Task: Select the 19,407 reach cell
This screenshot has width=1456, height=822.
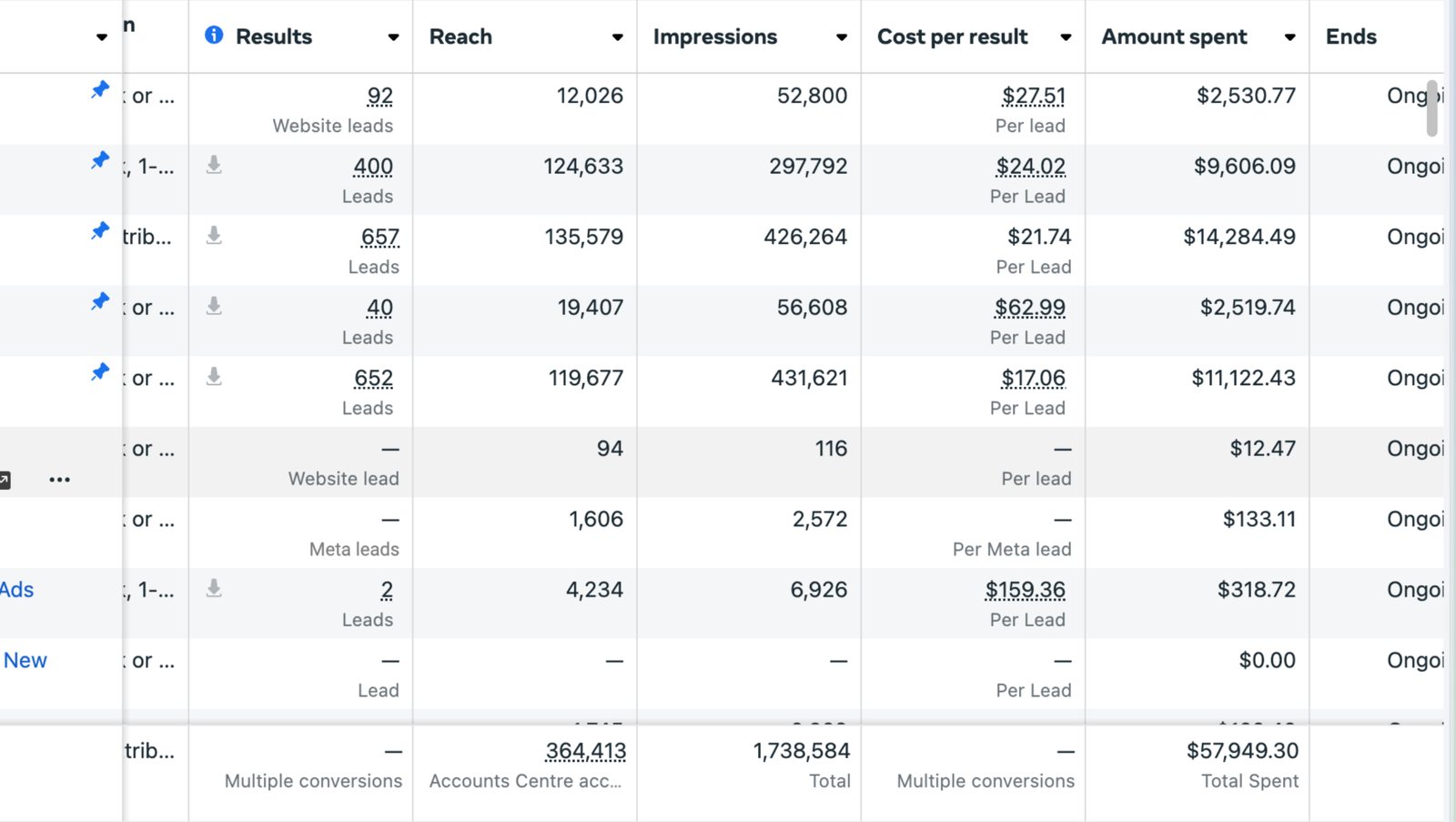Action: tap(591, 308)
